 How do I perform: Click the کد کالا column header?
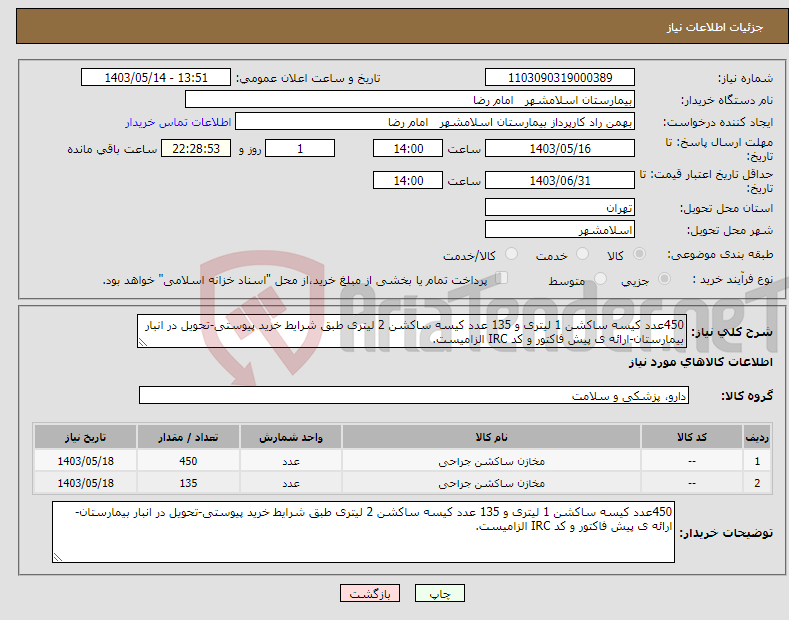point(692,437)
